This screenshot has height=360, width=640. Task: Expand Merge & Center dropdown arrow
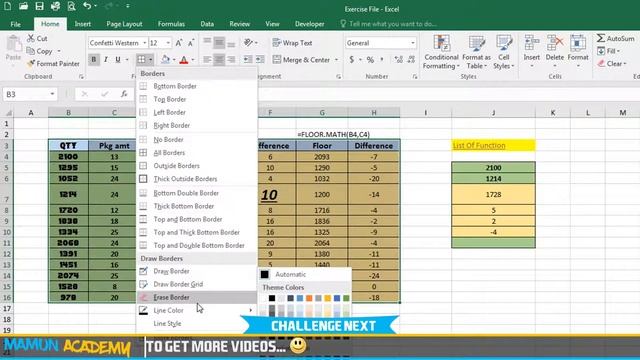tap(336, 60)
